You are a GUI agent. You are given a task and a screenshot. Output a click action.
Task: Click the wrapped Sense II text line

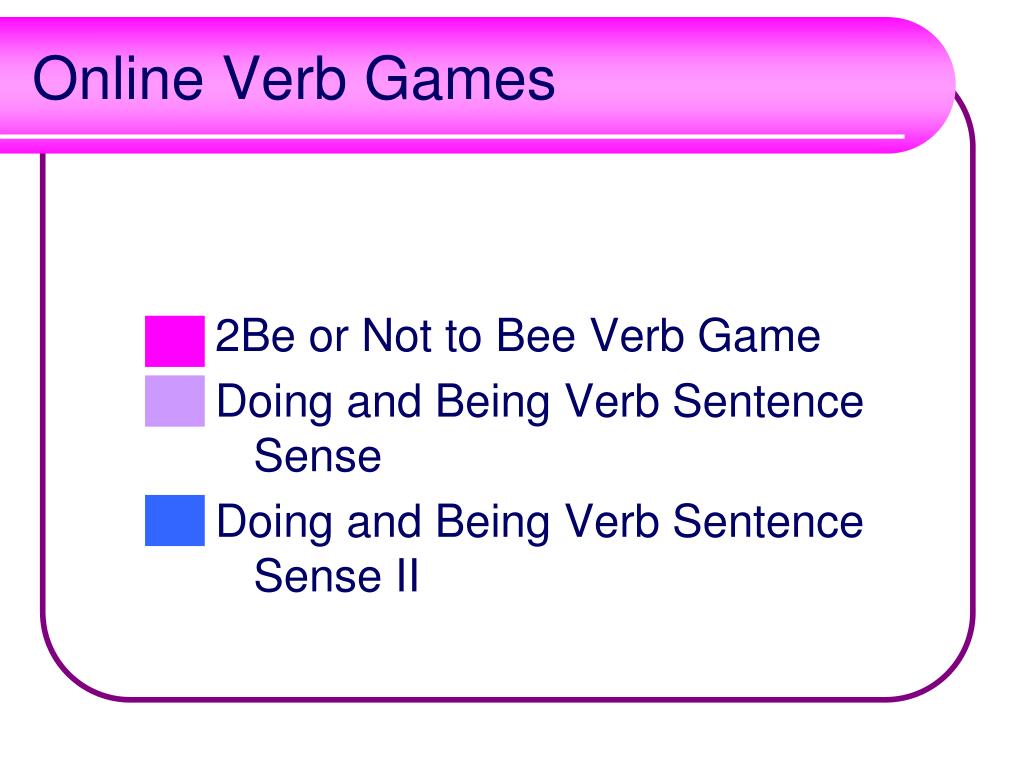336,575
